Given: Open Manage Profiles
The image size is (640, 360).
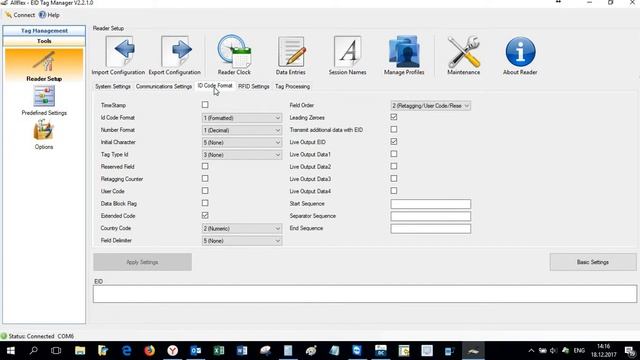Looking at the screenshot, I should tap(404, 56).
